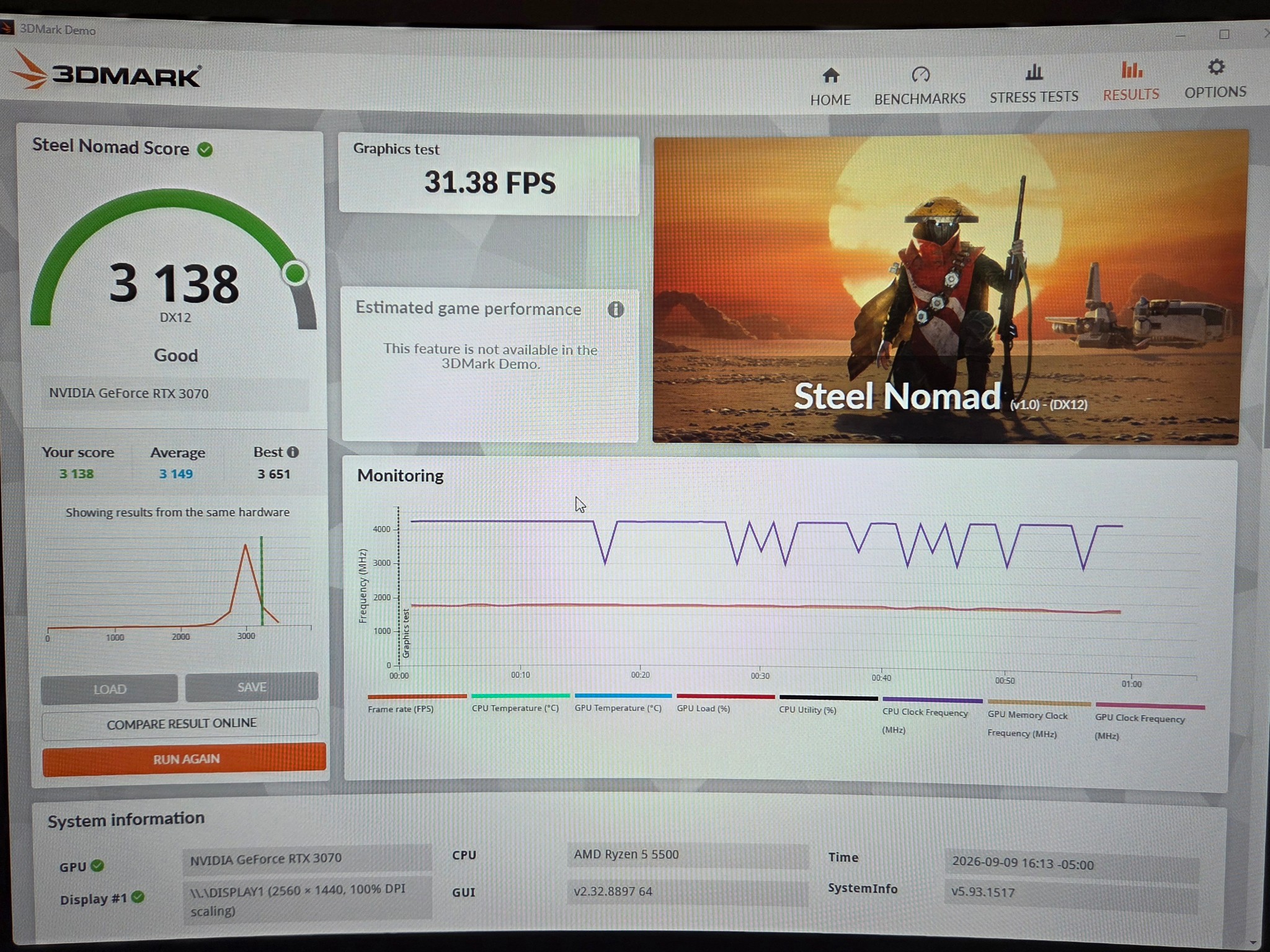
Task: Switch to the Benchmarks tab
Action: click(920, 86)
